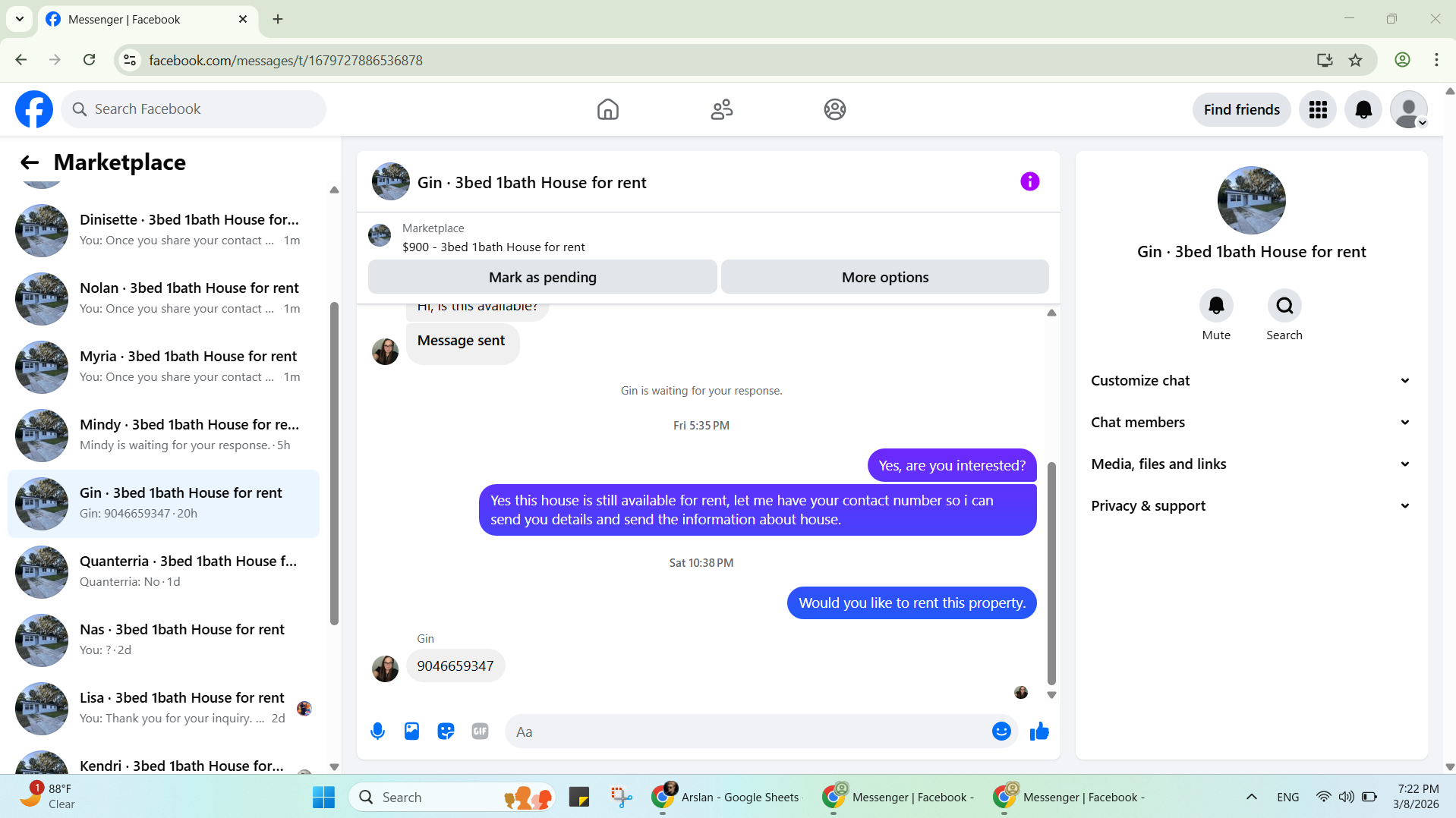
Task: Search within the Gin conversation
Action: 1284,306
